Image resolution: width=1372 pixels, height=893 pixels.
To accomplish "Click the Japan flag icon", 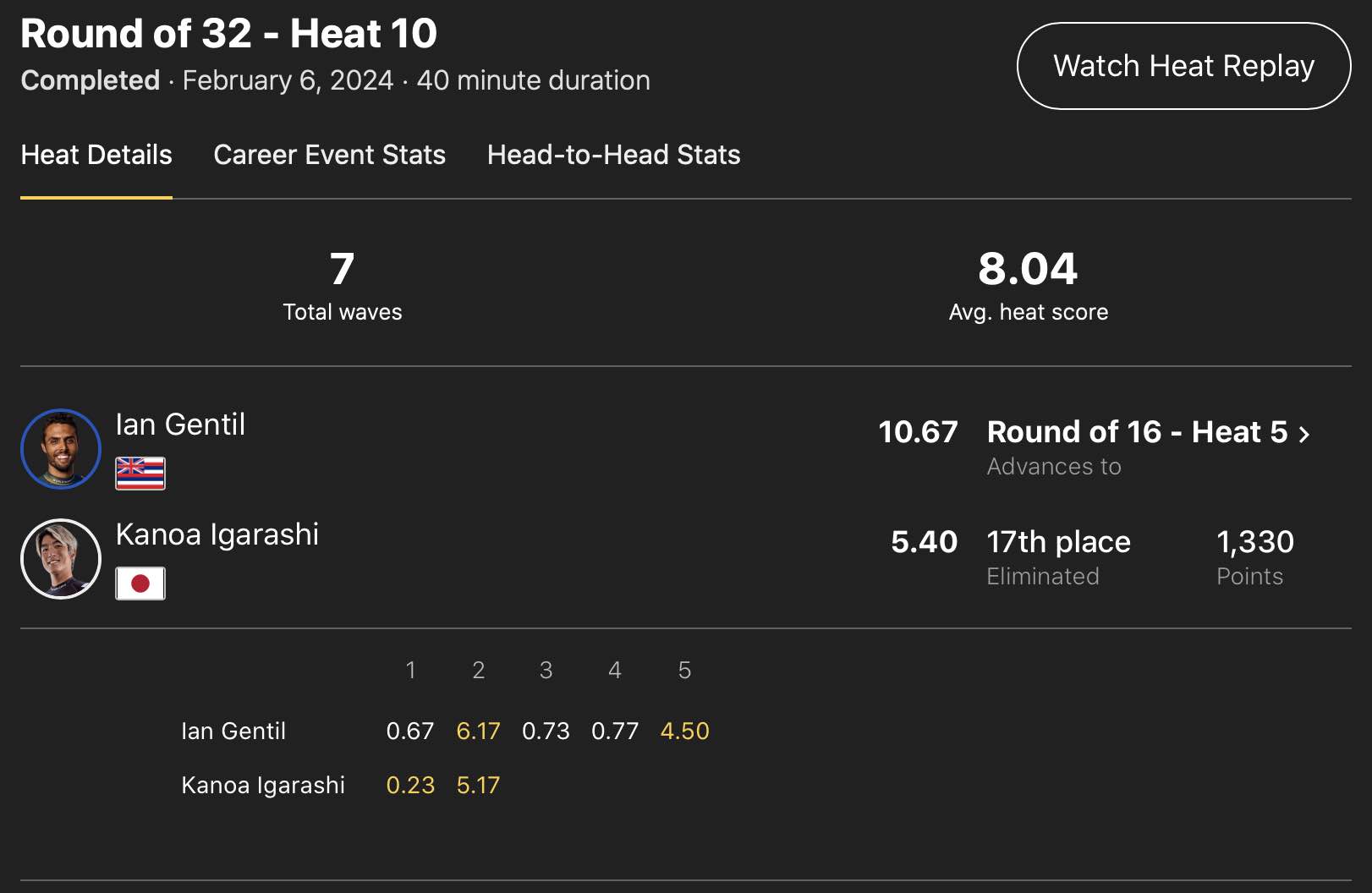I will [x=140, y=583].
